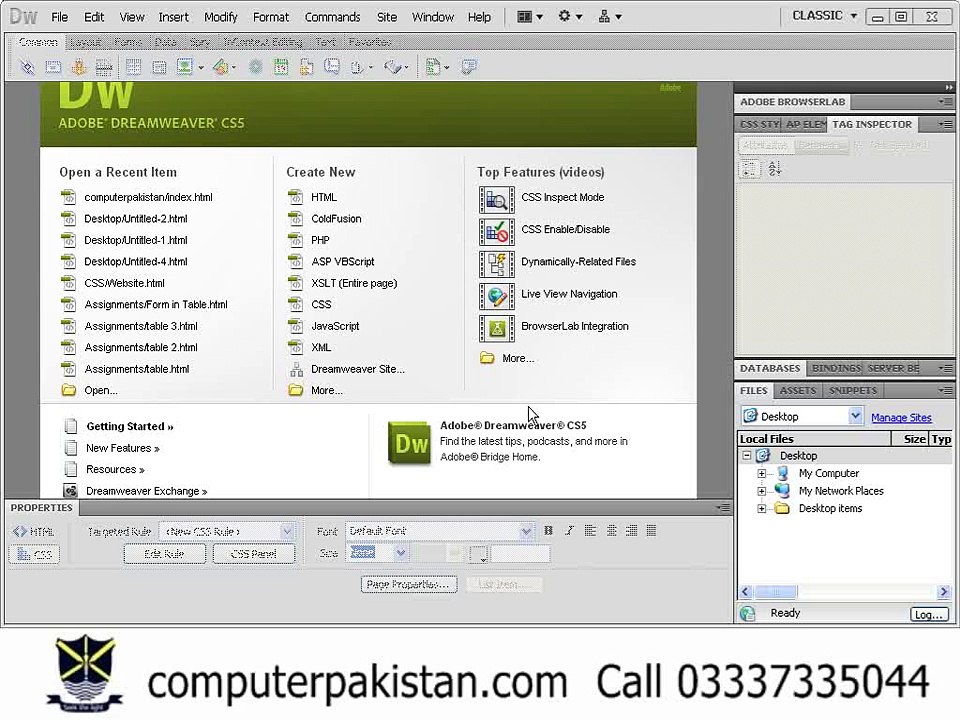Open the BrowserLab Integration video icon
The width and height of the screenshot is (960, 720).
[497, 329]
